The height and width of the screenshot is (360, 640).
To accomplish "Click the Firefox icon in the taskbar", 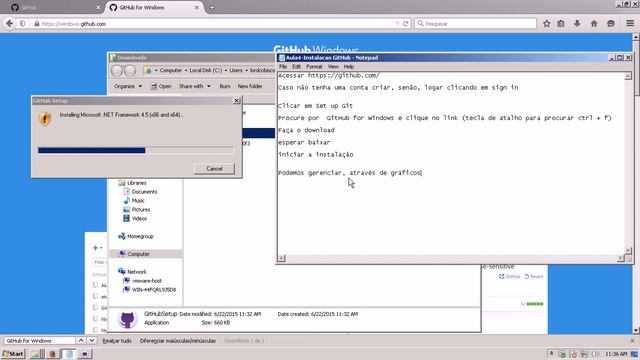I will [x=52, y=354].
